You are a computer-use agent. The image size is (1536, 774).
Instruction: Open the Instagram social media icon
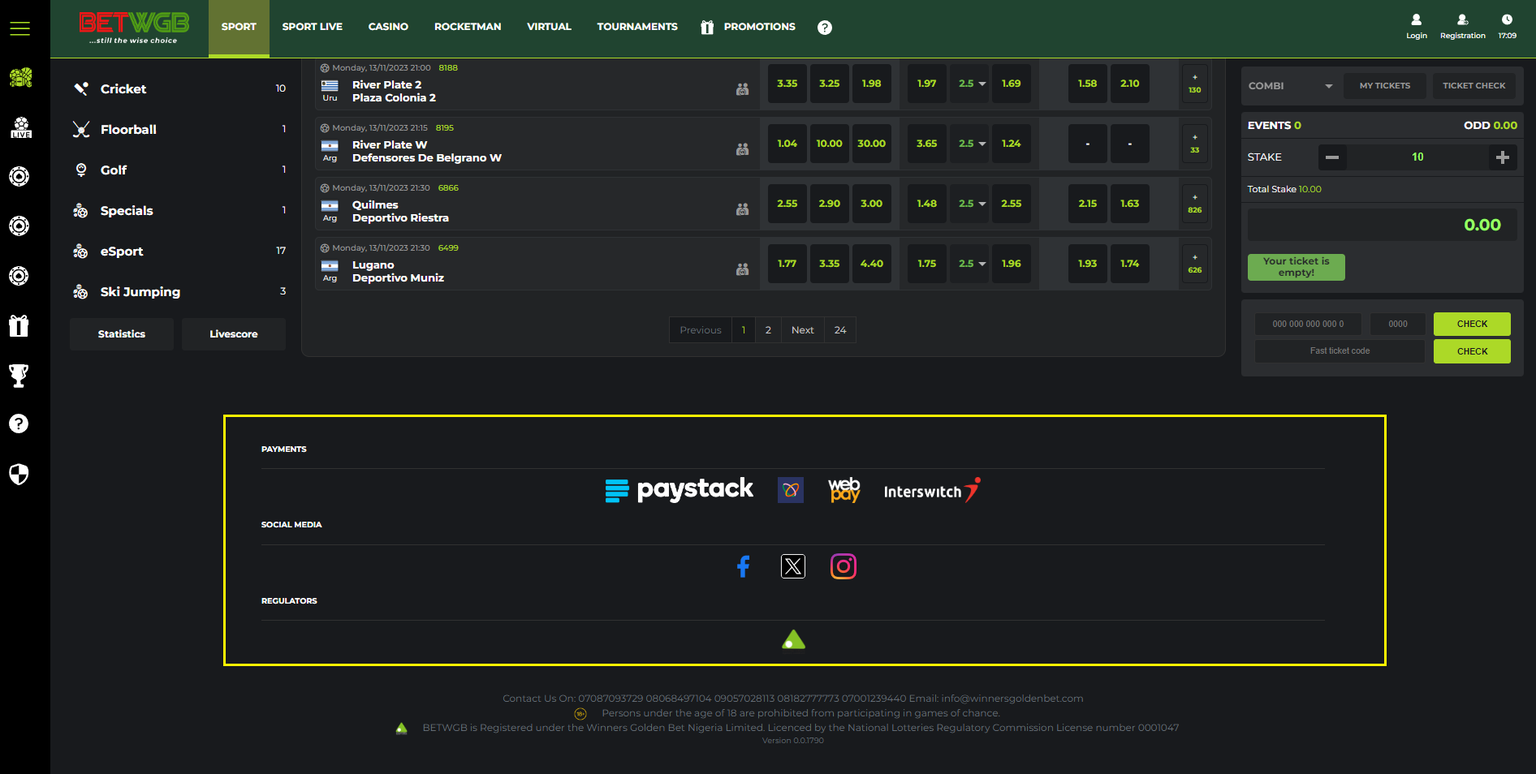pyautogui.click(x=843, y=565)
